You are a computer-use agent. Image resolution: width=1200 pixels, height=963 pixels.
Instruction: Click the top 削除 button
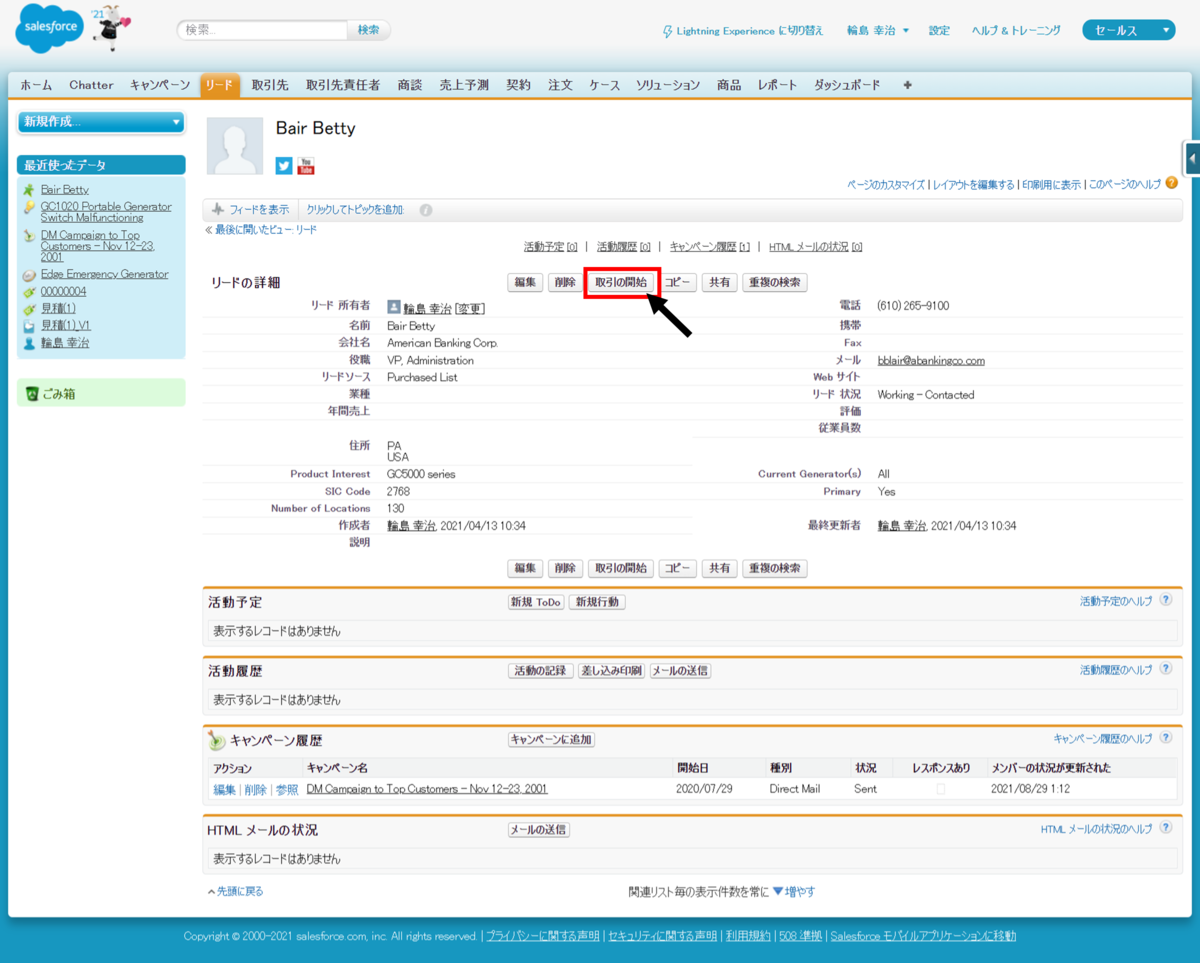coord(565,283)
